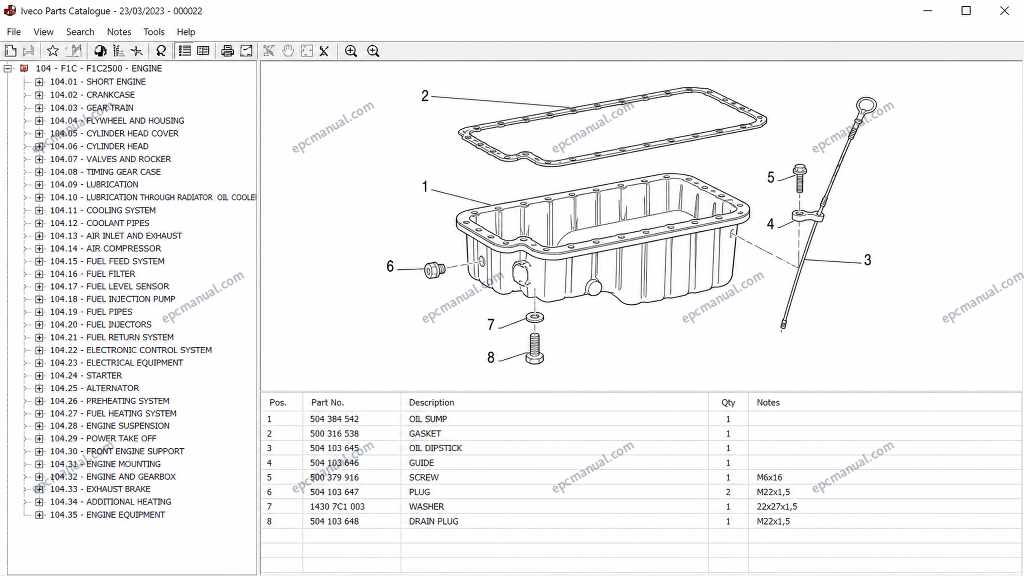This screenshot has height=576, width=1024.
Task: Expand the 104.01 - SHORT ENGINE node
Action: pos(39,82)
